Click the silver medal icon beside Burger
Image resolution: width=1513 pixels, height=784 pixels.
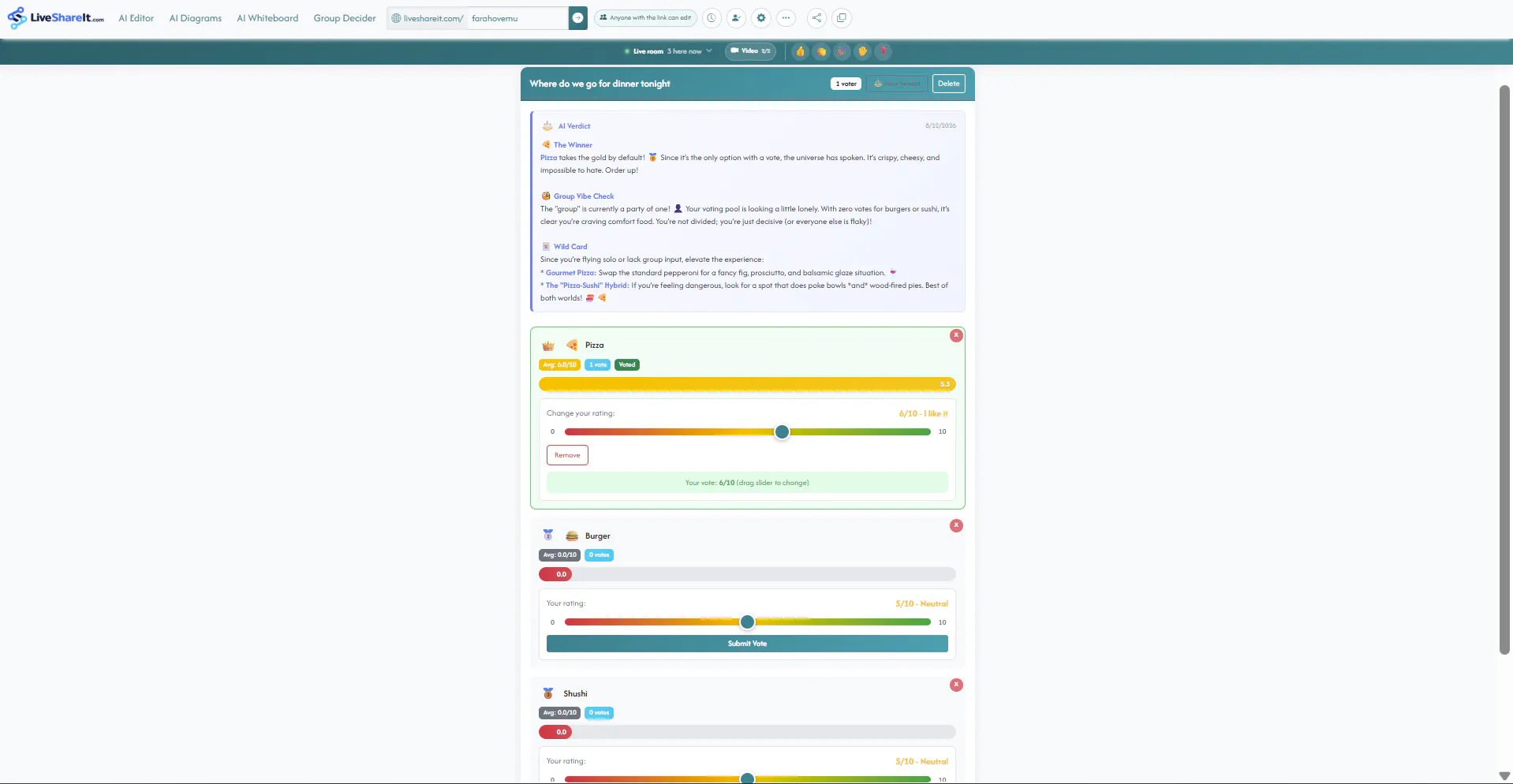click(x=548, y=535)
